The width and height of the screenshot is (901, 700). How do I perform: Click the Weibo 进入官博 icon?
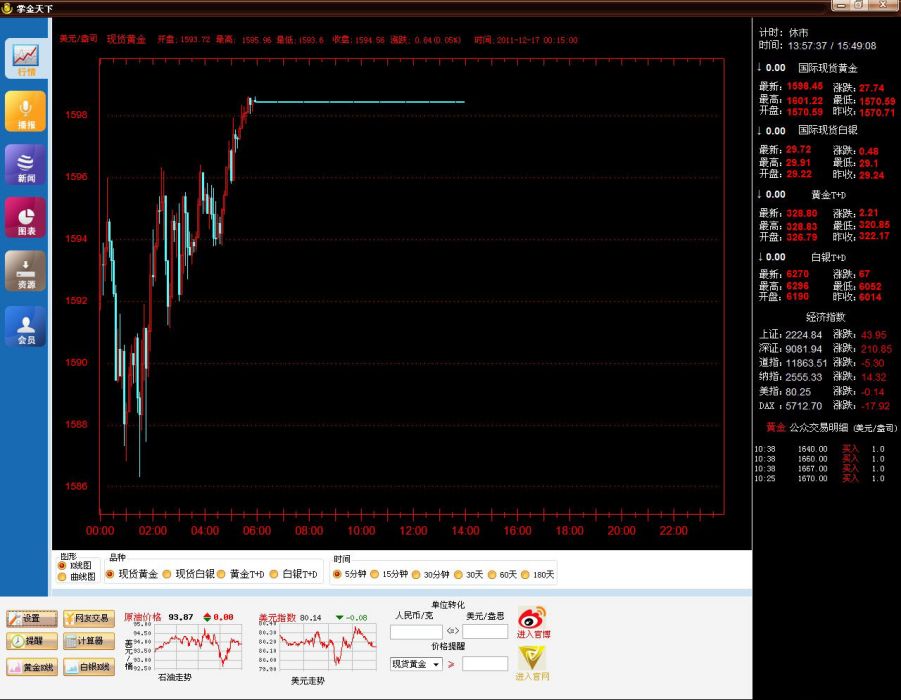533,622
